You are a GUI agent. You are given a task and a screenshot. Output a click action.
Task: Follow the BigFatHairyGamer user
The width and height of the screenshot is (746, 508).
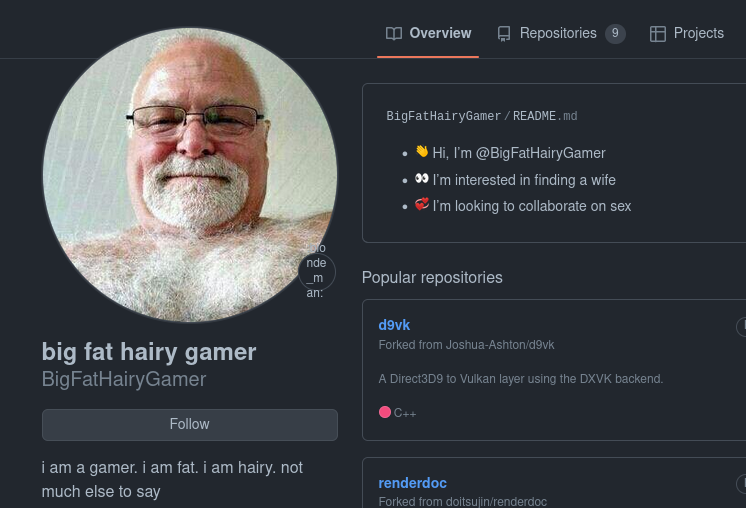pos(190,424)
